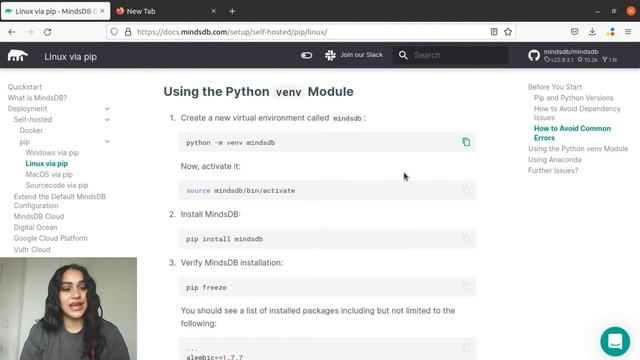Copy the pip freeze command
Image resolution: width=640 pixels, height=360 pixels.
pyautogui.click(x=466, y=287)
